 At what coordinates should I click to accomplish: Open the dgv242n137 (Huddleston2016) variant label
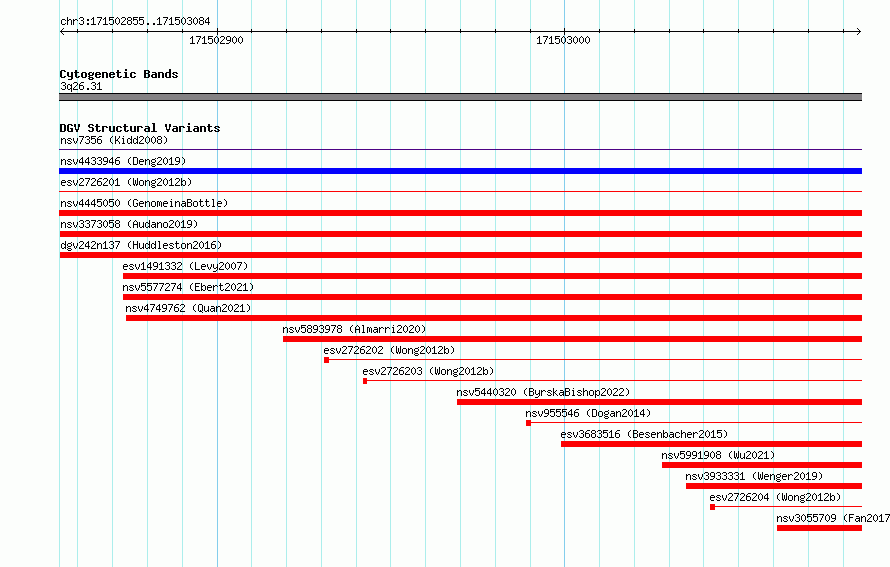(141, 245)
